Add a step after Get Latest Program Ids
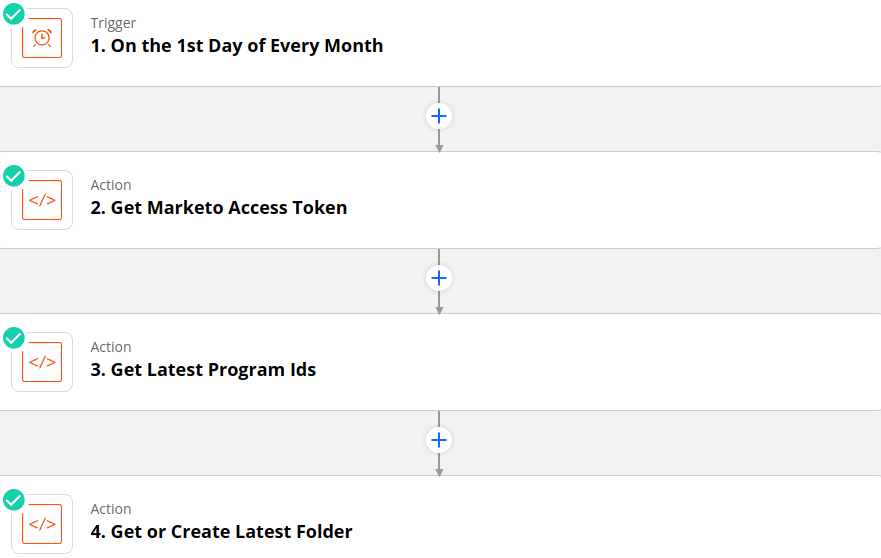Viewport: 881px width, 558px height. pyautogui.click(x=439, y=440)
